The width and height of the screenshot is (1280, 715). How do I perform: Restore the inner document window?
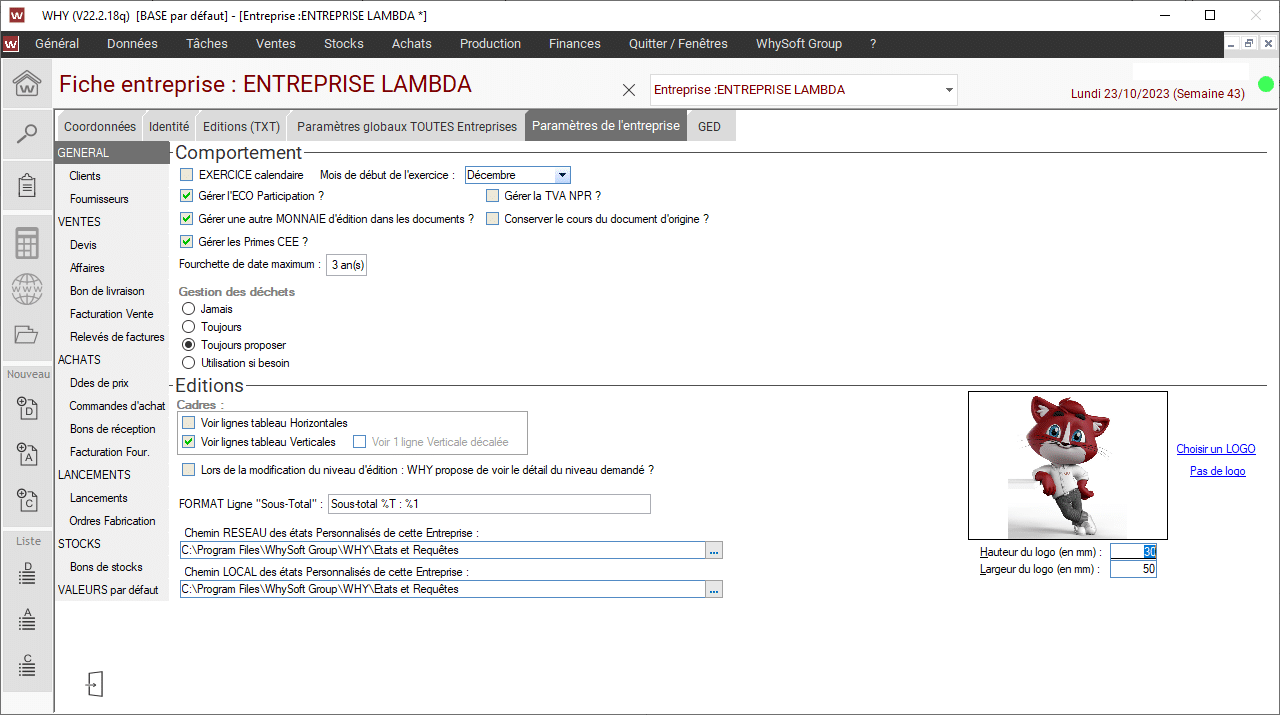[x=1249, y=44]
